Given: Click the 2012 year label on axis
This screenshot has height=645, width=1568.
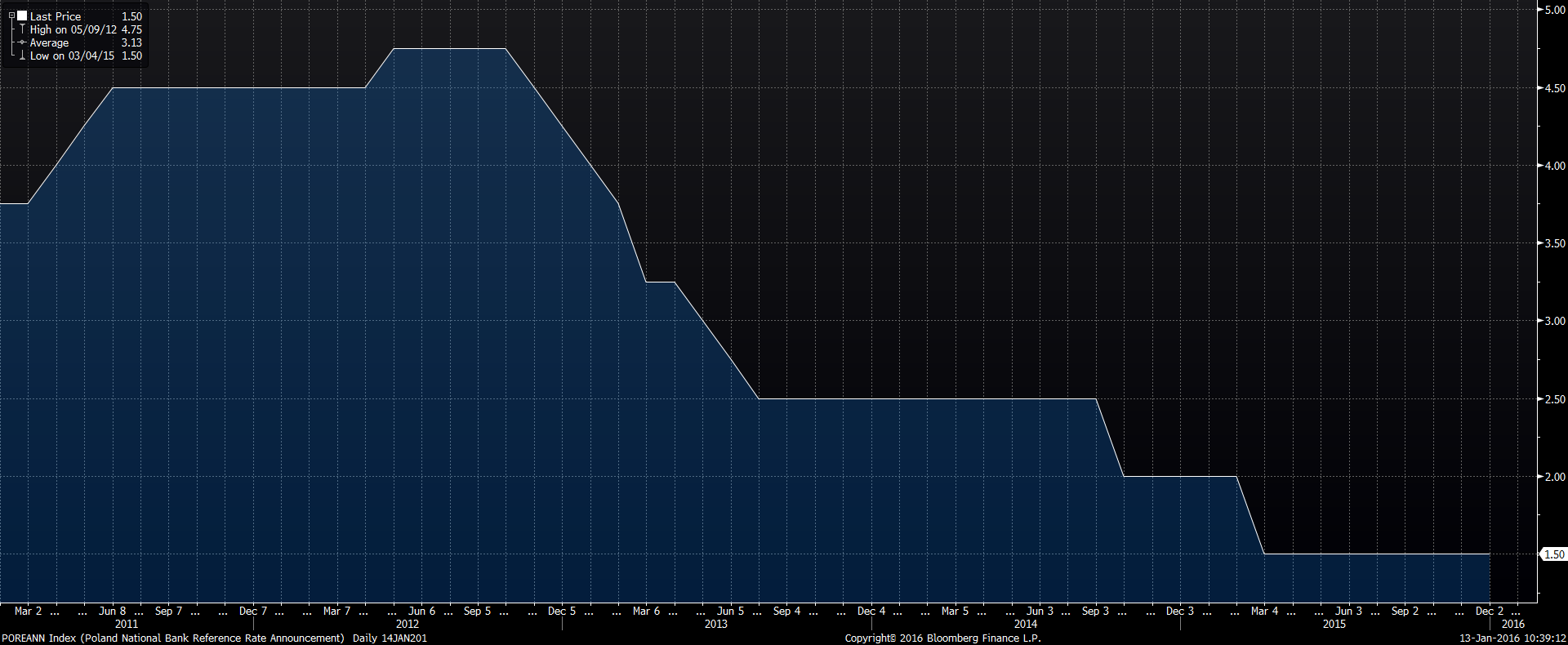Looking at the screenshot, I should coord(408,624).
